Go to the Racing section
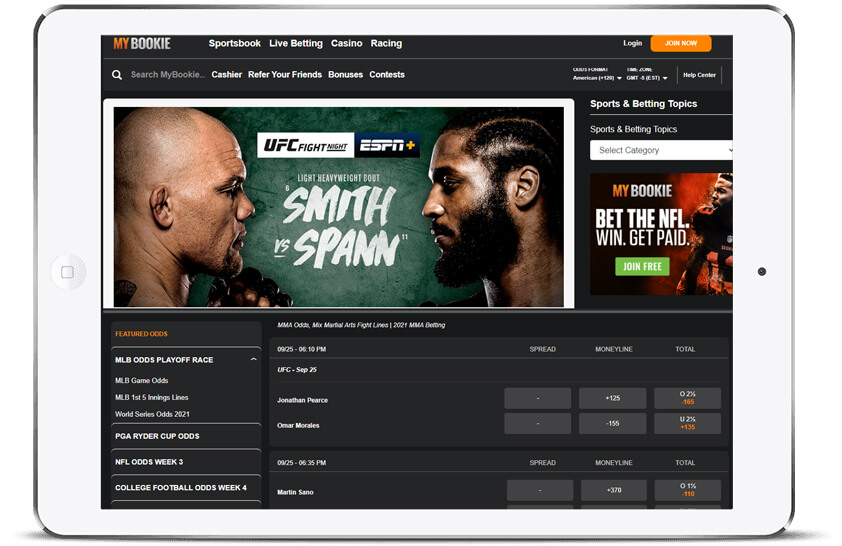Screen dimensions: 842x546 tap(386, 43)
